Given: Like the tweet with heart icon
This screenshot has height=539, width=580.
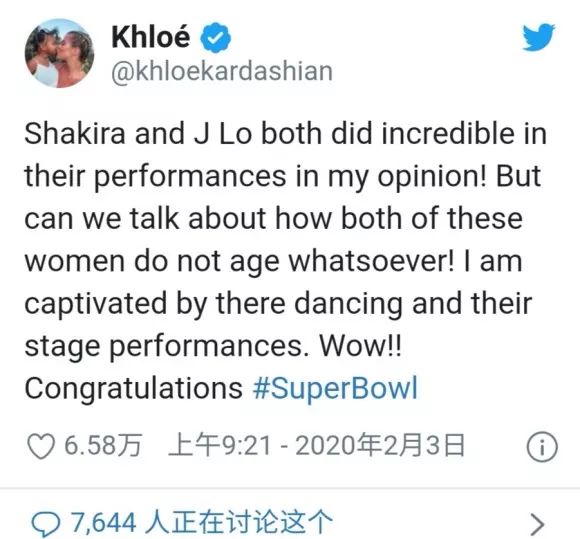Looking at the screenshot, I should coord(41,446).
